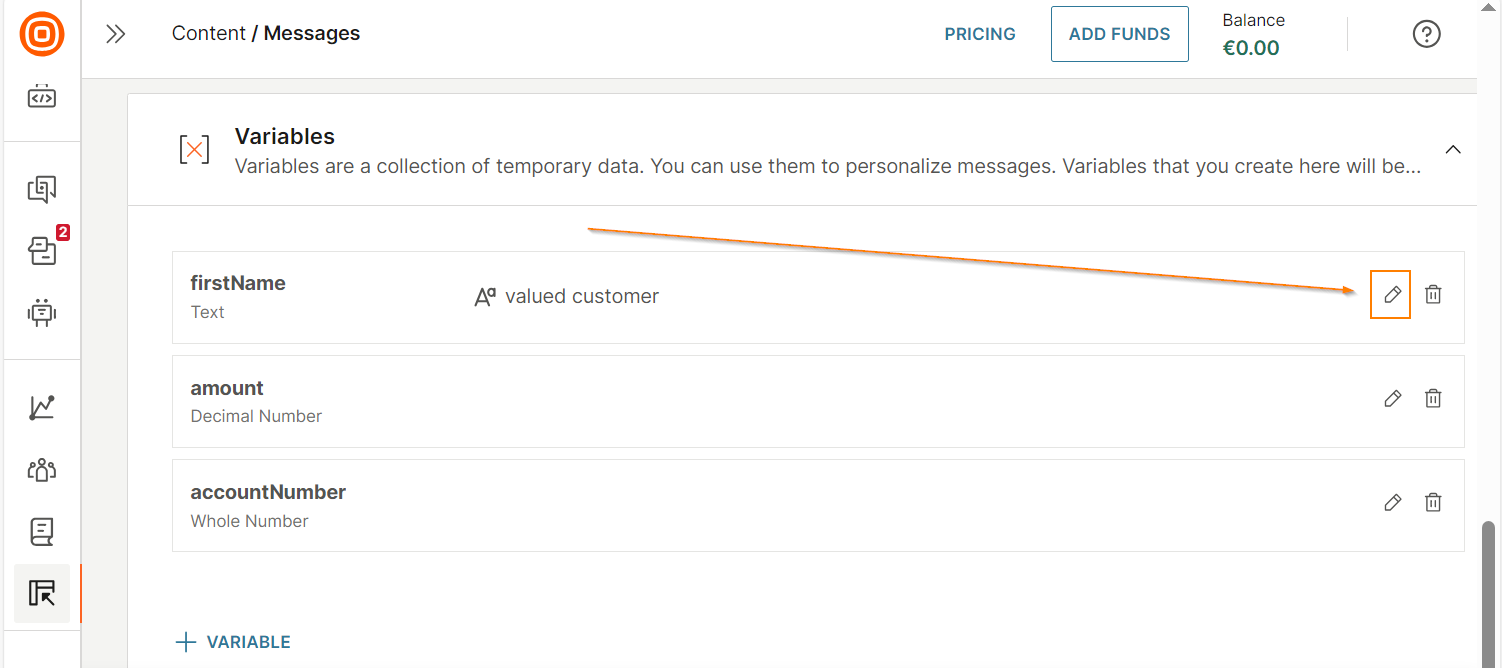
Task: Open the Infobip home logo
Action: [41, 34]
